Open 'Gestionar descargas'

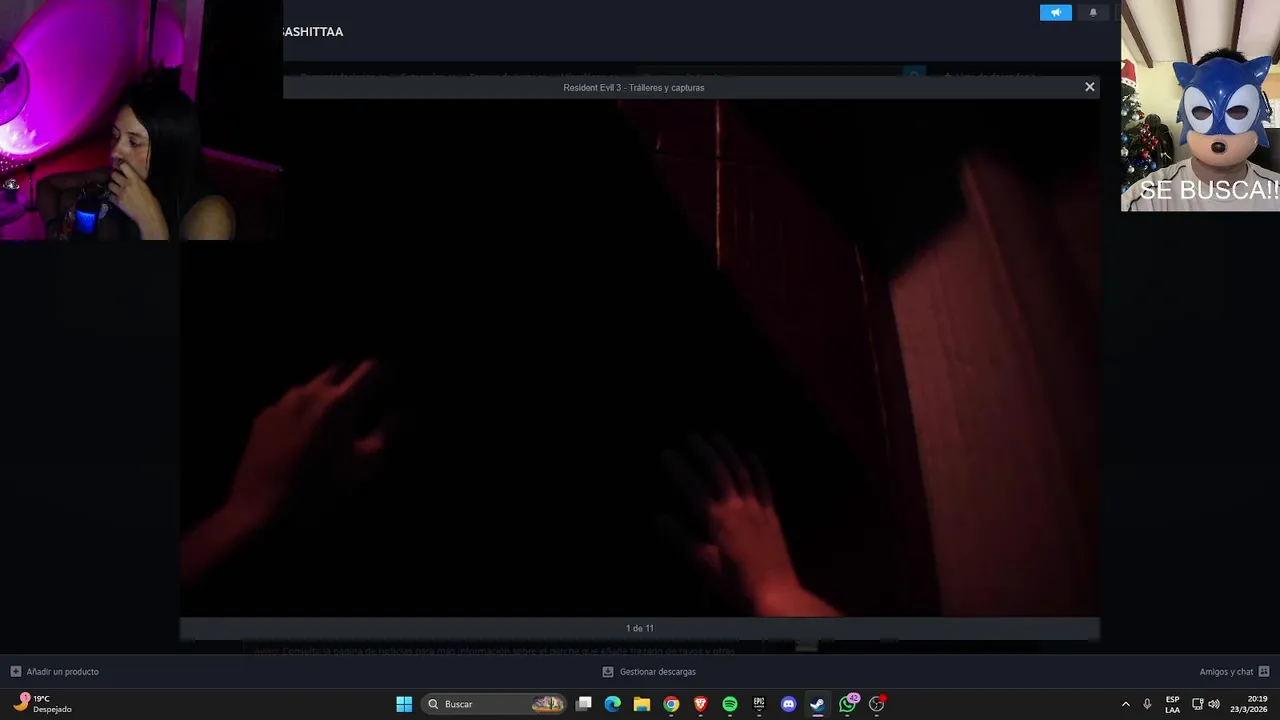coord(658,672)
